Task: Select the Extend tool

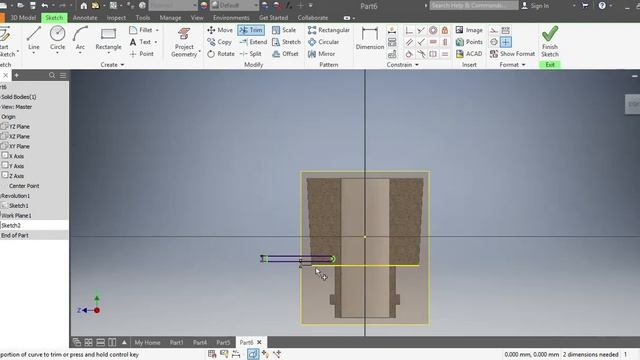Action: click(253, 42)
